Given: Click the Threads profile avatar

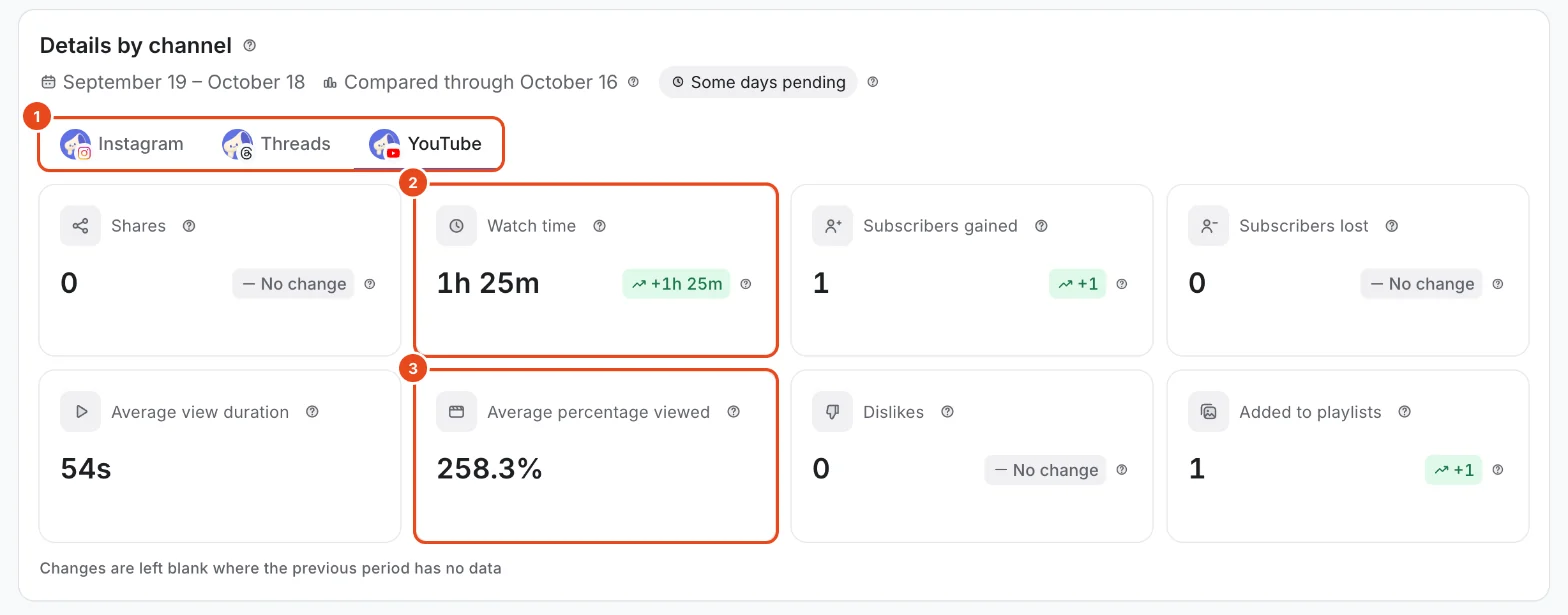Looking at the screenshot, I should pos(237,144).
